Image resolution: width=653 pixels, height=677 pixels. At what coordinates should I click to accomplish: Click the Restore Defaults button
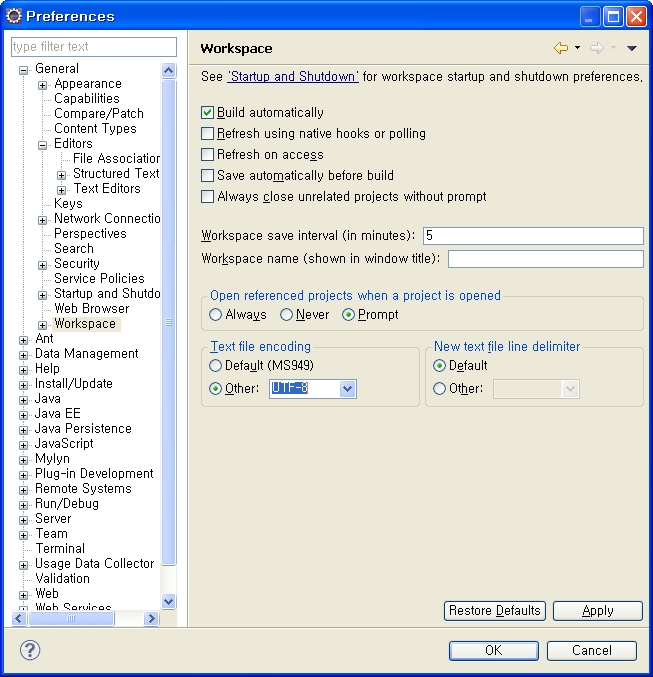(494, 611)
